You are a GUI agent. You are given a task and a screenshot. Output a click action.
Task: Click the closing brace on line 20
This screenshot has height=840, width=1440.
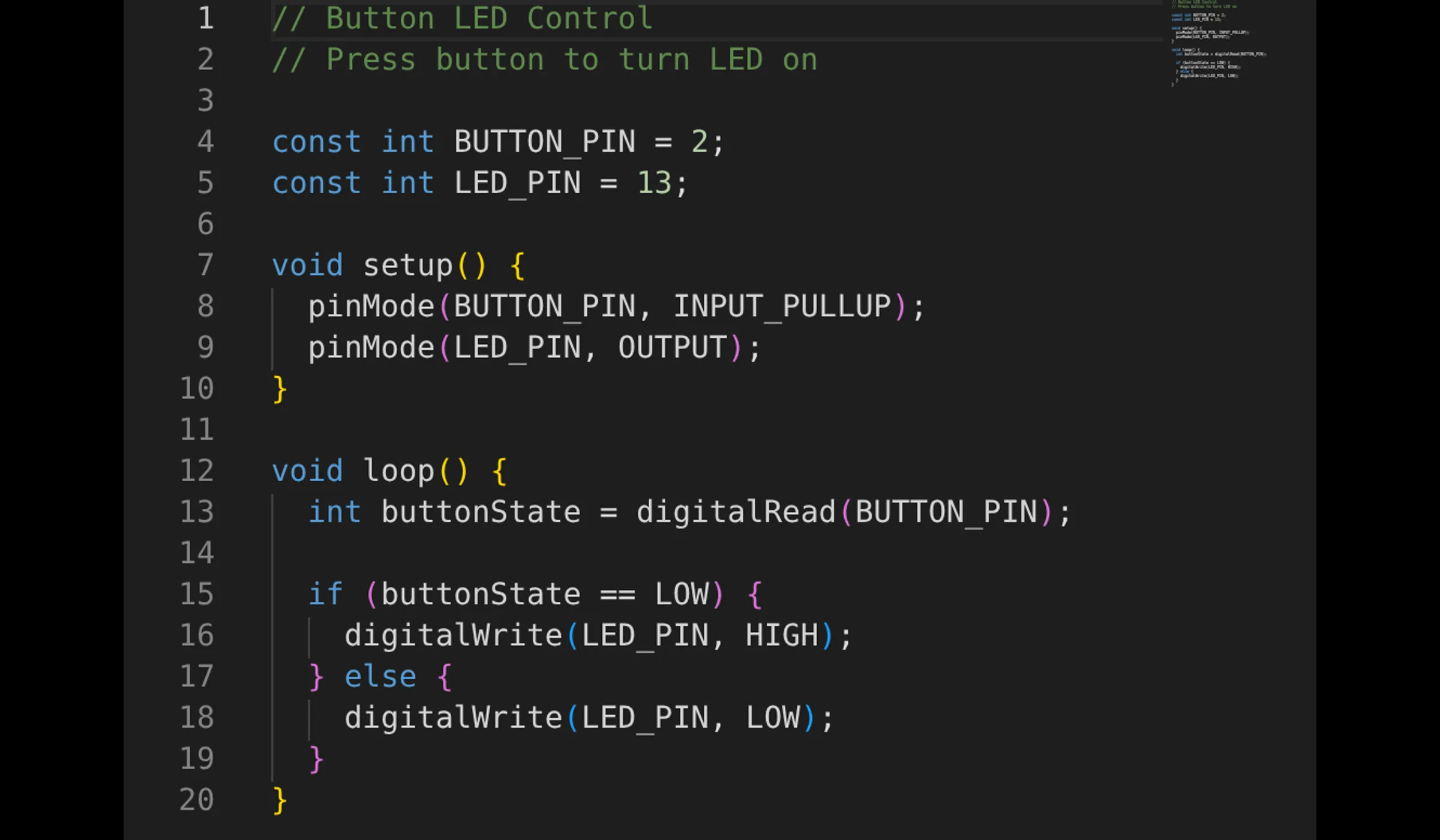[280, 800]
